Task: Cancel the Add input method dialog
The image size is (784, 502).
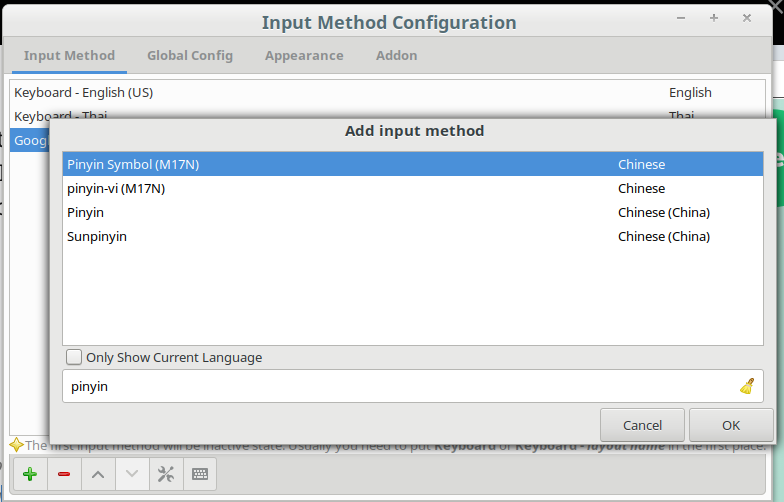Action: [x=642, y=425]
